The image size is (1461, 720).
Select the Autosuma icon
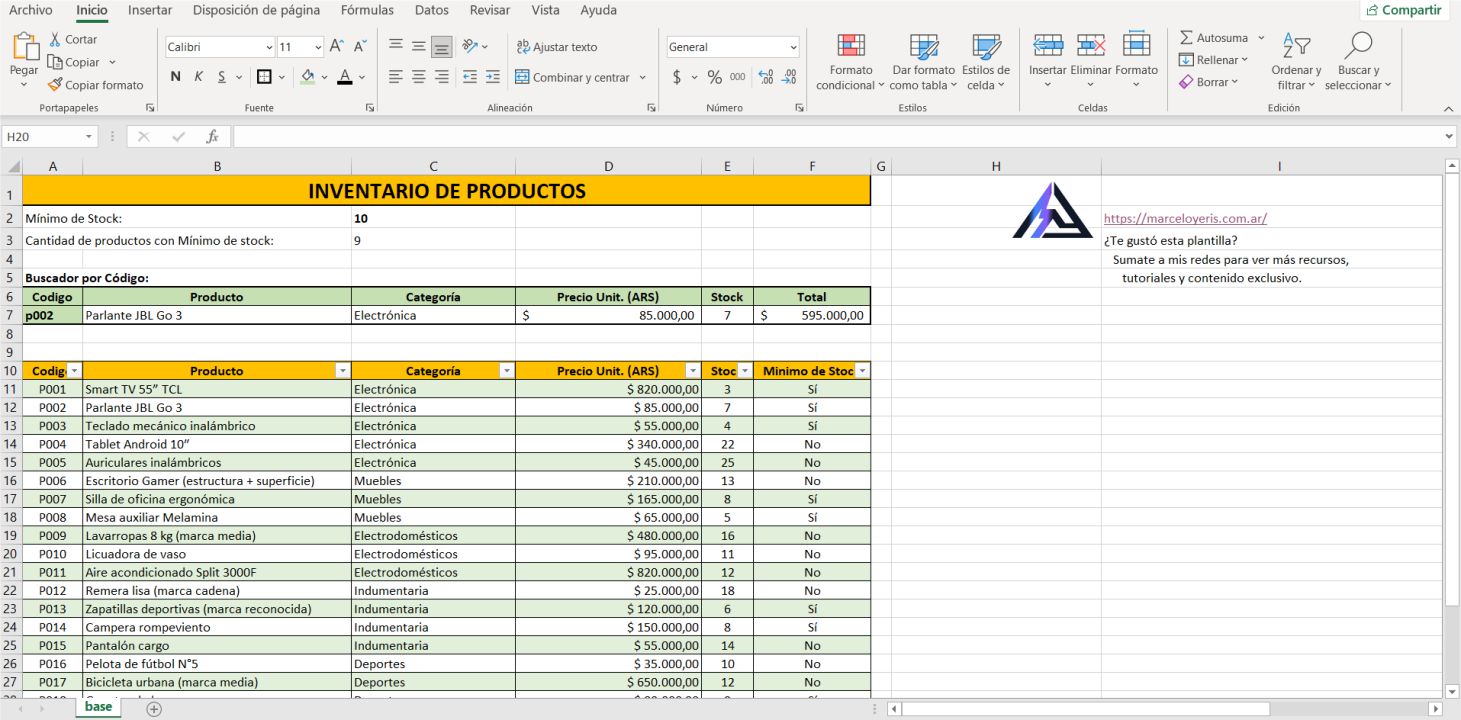(1214, 38)
